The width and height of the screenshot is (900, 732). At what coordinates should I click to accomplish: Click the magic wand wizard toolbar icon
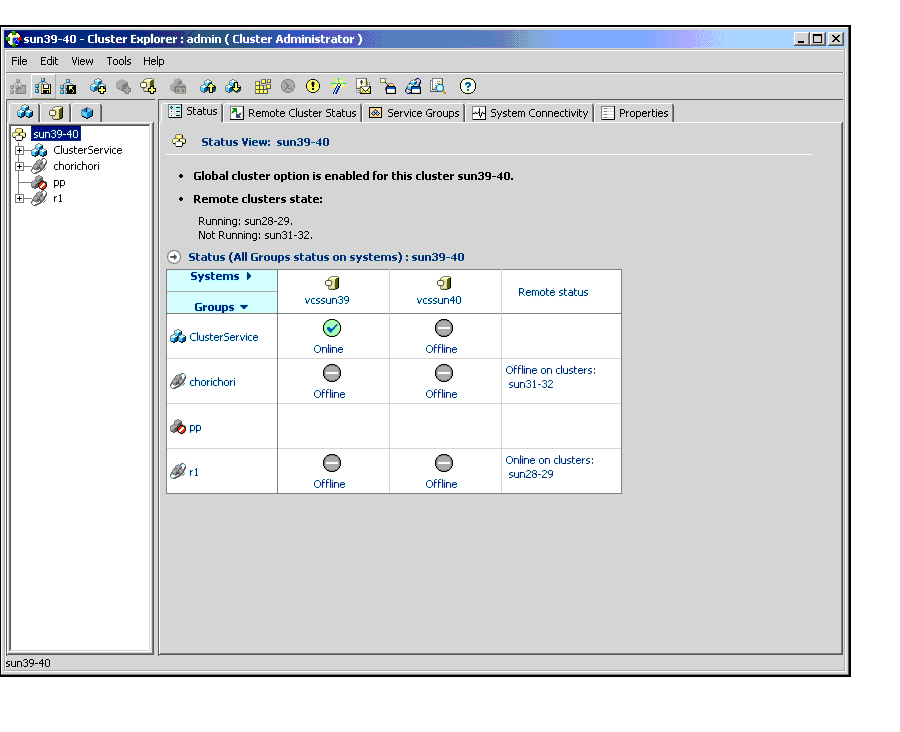[x=338, y=86]
